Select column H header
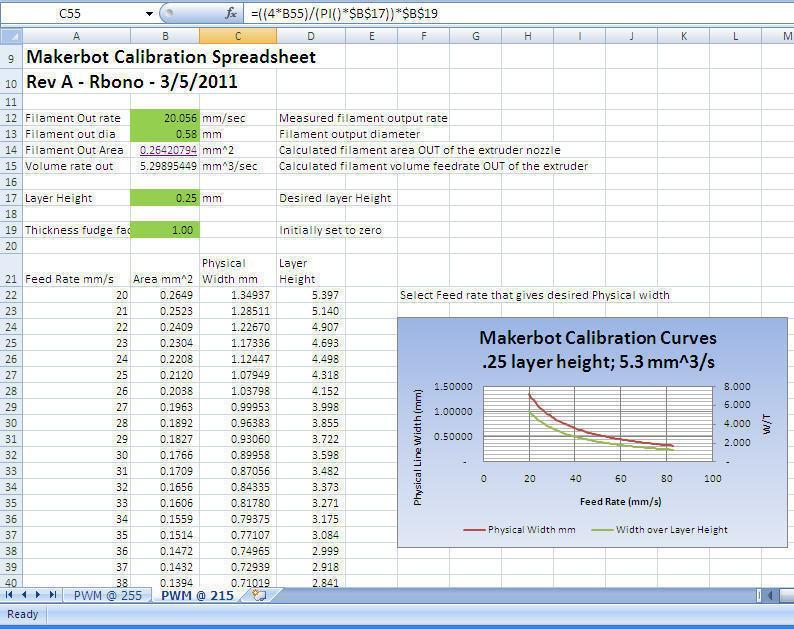Viewport: 794px width, 629px height. tap(528, 36)
